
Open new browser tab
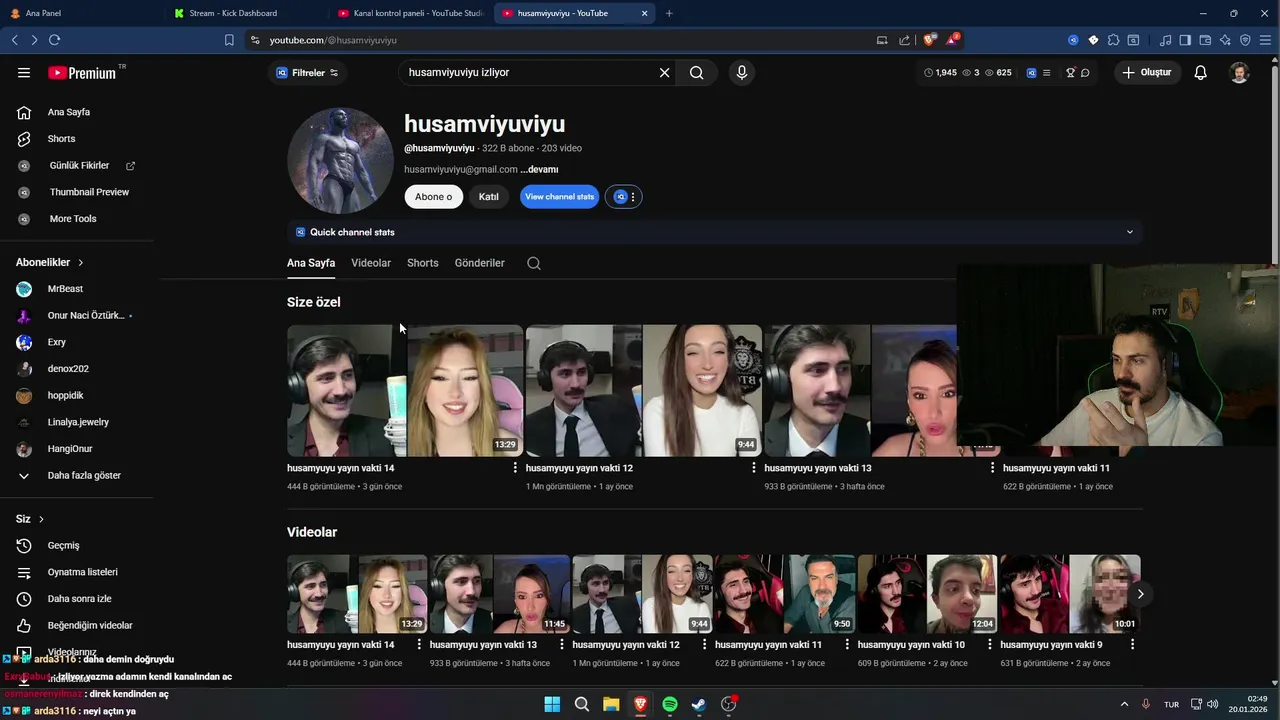(669, 13)
